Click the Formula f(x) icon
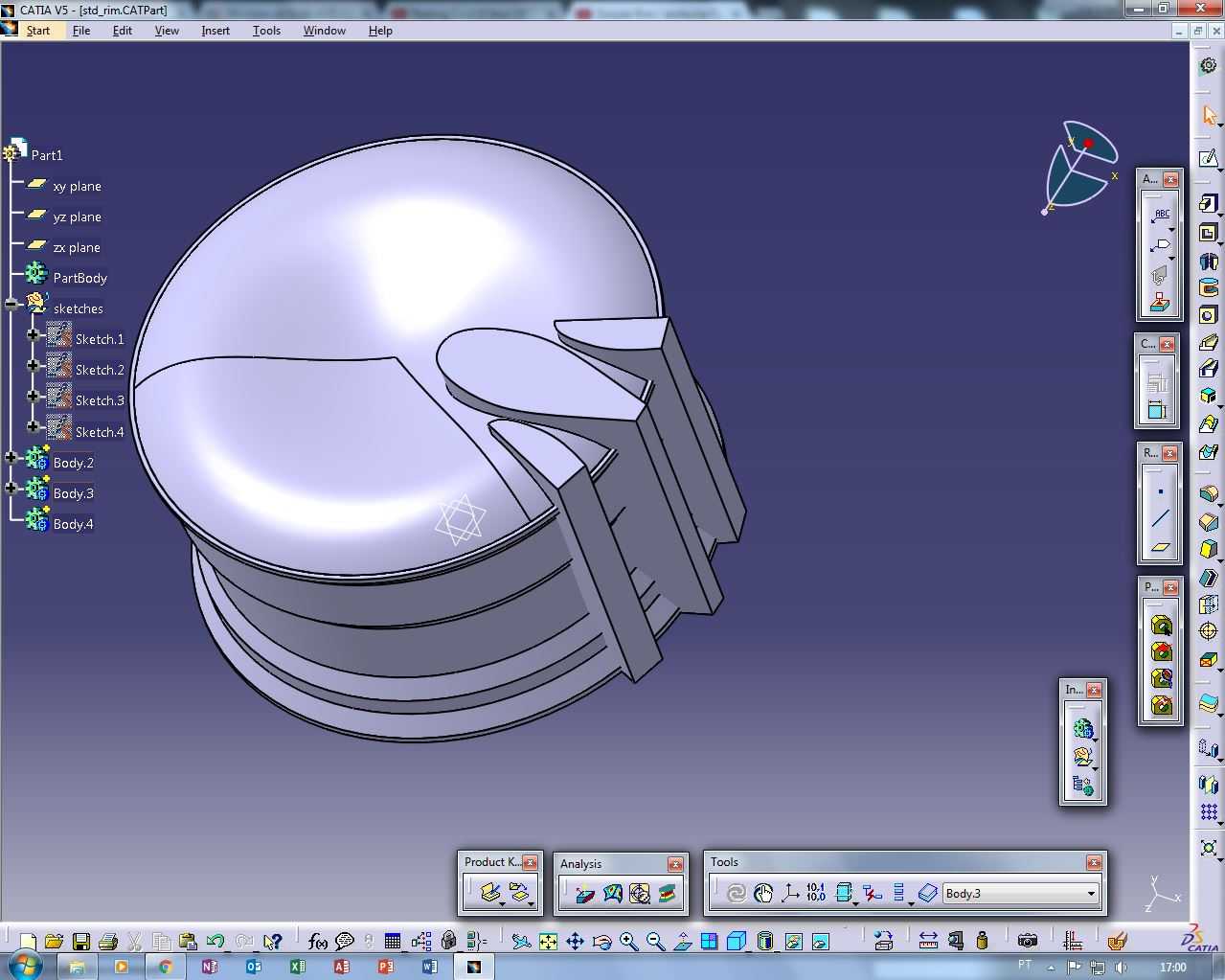Image resolution: width=1225 pixels, height=980 pixels. click(318, 941)
